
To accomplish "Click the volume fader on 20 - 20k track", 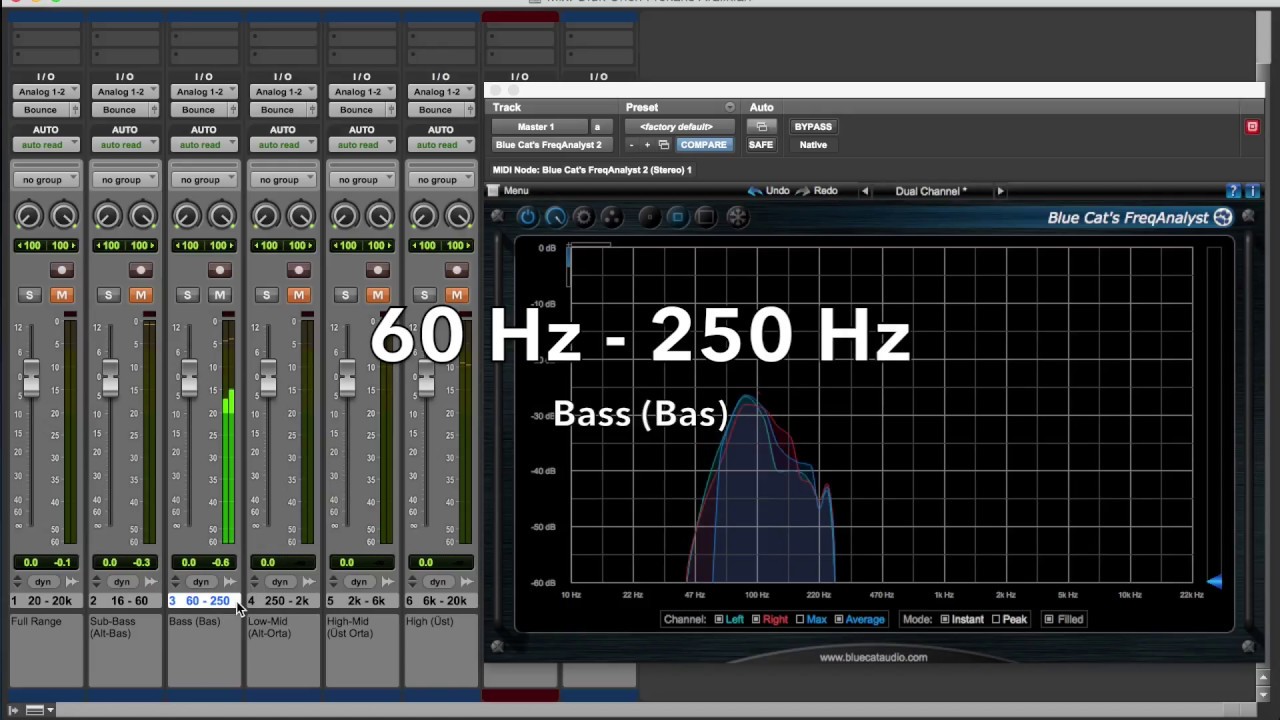I will pos(31,380).
